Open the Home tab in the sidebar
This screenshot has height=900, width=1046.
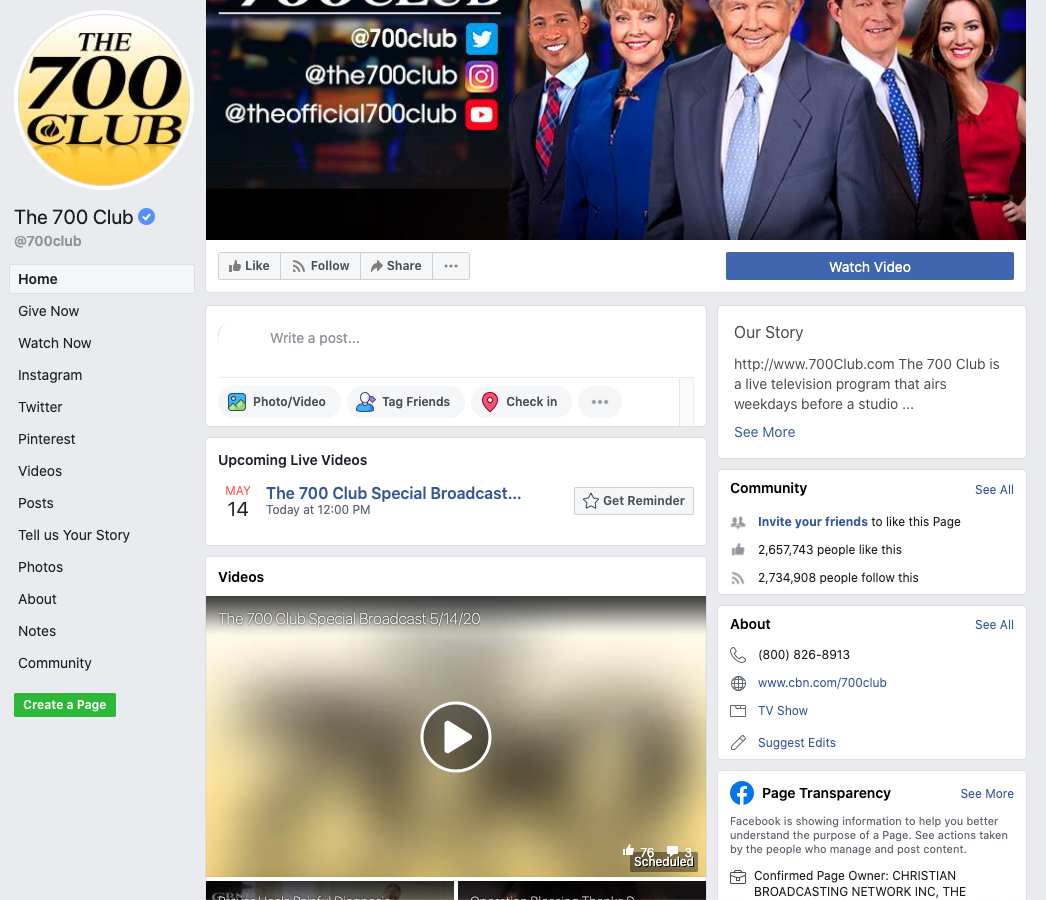coord(37,279)
